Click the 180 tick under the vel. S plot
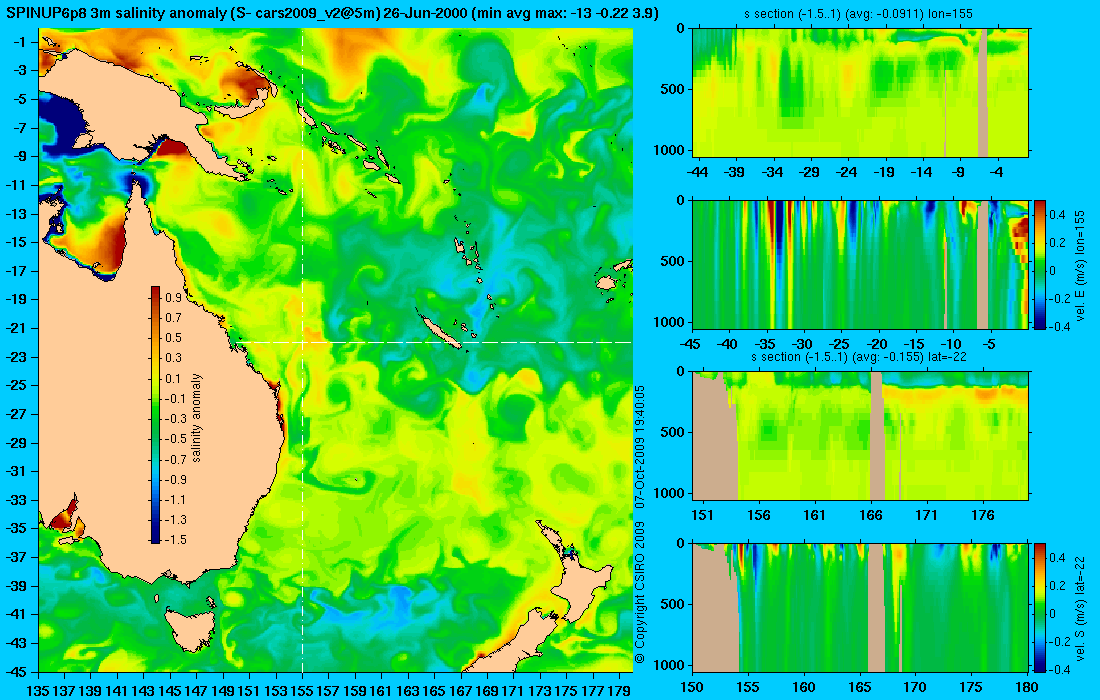1100x700 pixels. (1027, 687)
